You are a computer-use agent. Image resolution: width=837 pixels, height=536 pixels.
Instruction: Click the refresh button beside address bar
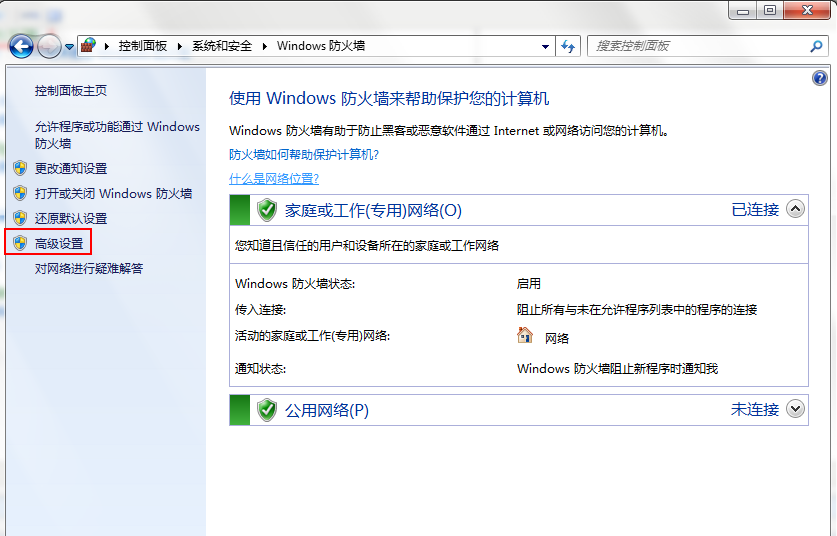(x=568, y=46)
